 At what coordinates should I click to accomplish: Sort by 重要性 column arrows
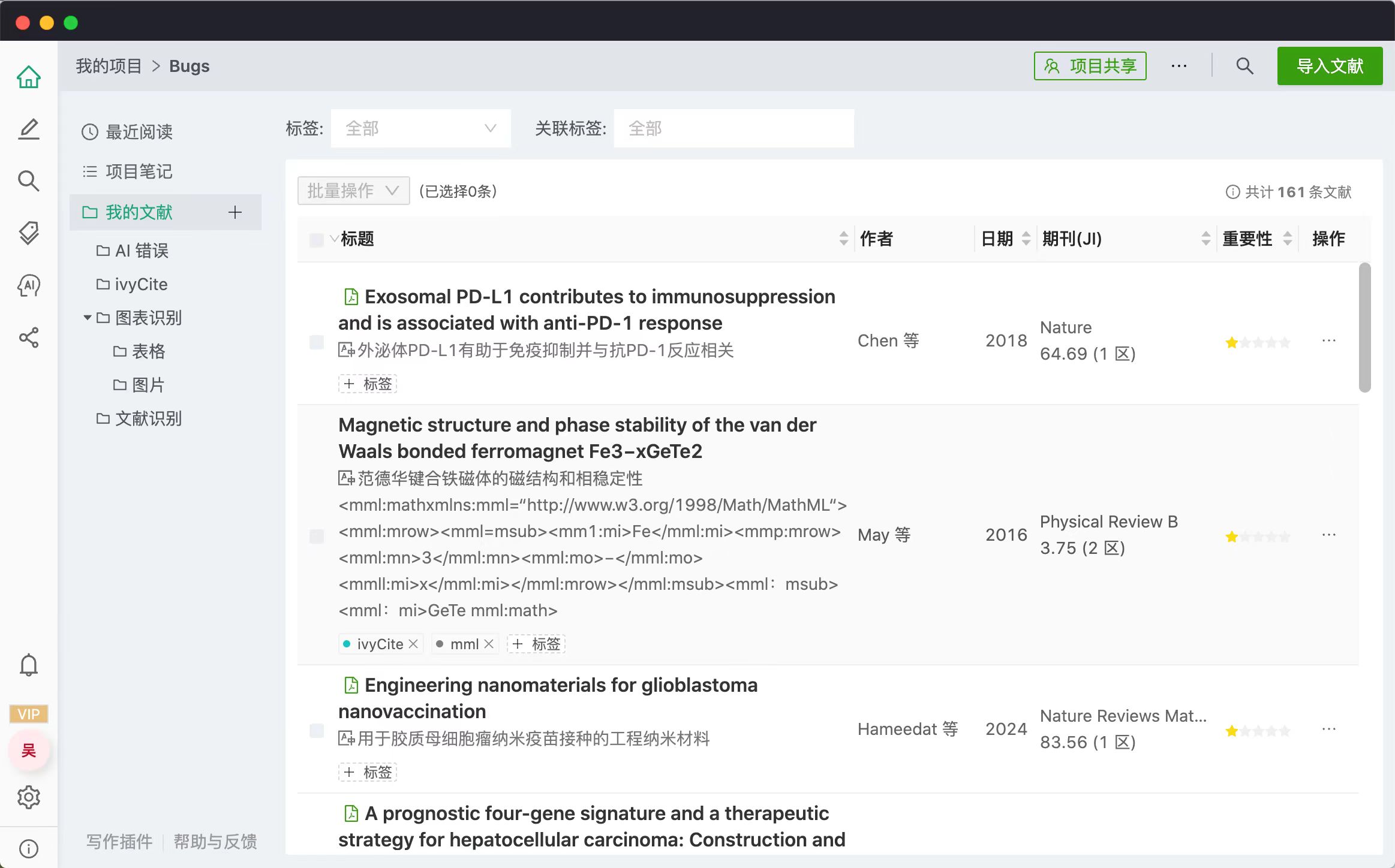pyautogui.click(x=1287, y=239)
